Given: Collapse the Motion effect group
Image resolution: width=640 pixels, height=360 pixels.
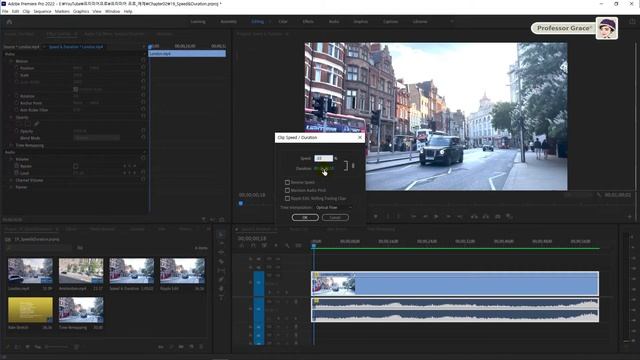Looking at the screenshot, I should tap(11, 61).
